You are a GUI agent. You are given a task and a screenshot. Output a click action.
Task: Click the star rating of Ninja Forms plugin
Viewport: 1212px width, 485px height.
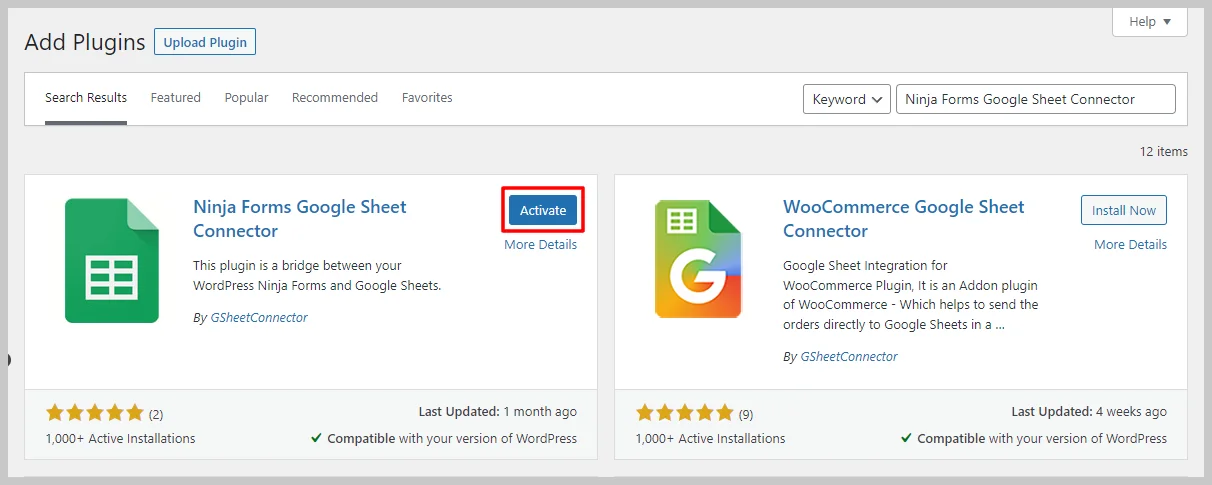pyautogui.click(x=95, y=413)
